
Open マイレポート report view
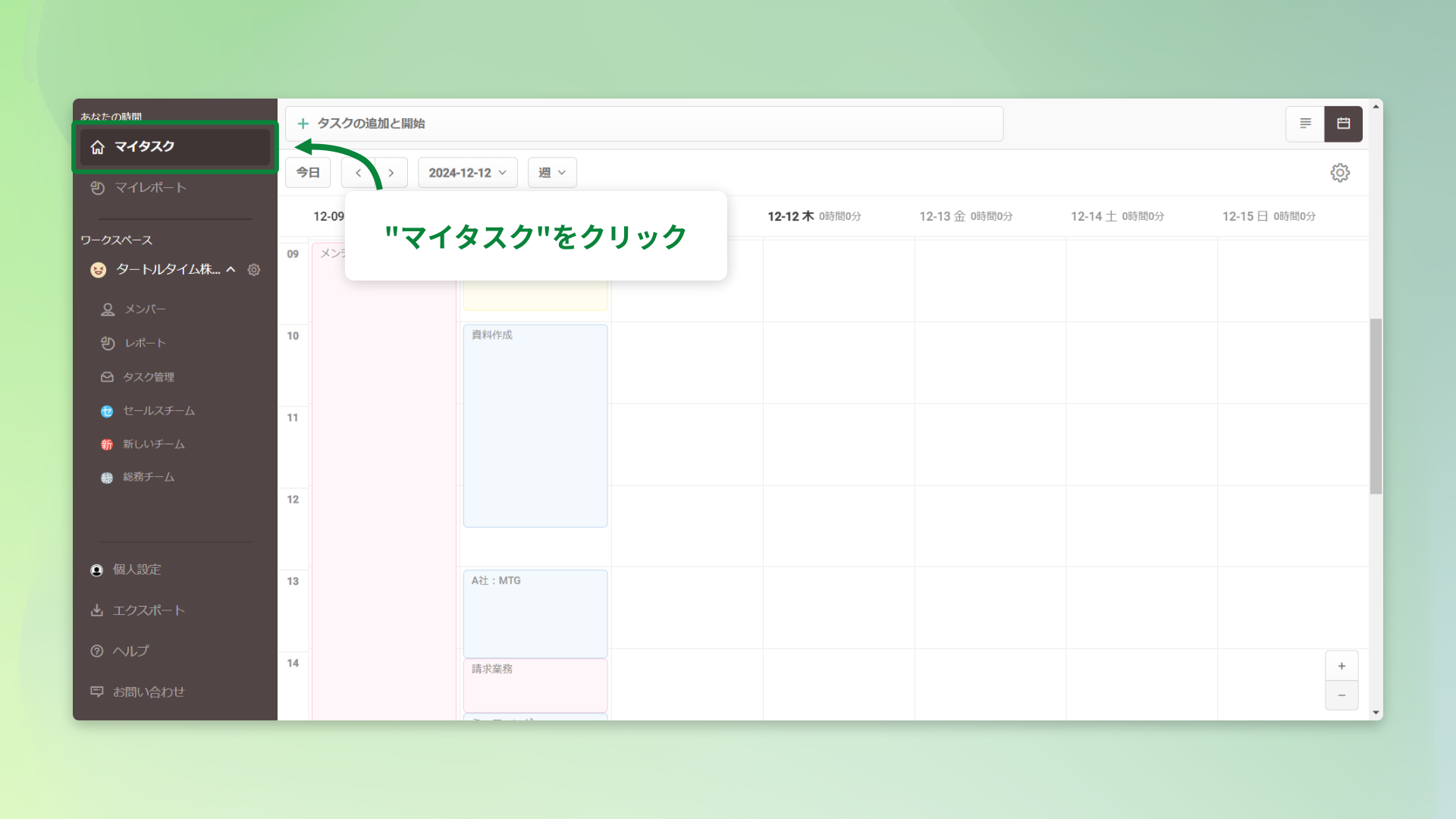(151, 187)
